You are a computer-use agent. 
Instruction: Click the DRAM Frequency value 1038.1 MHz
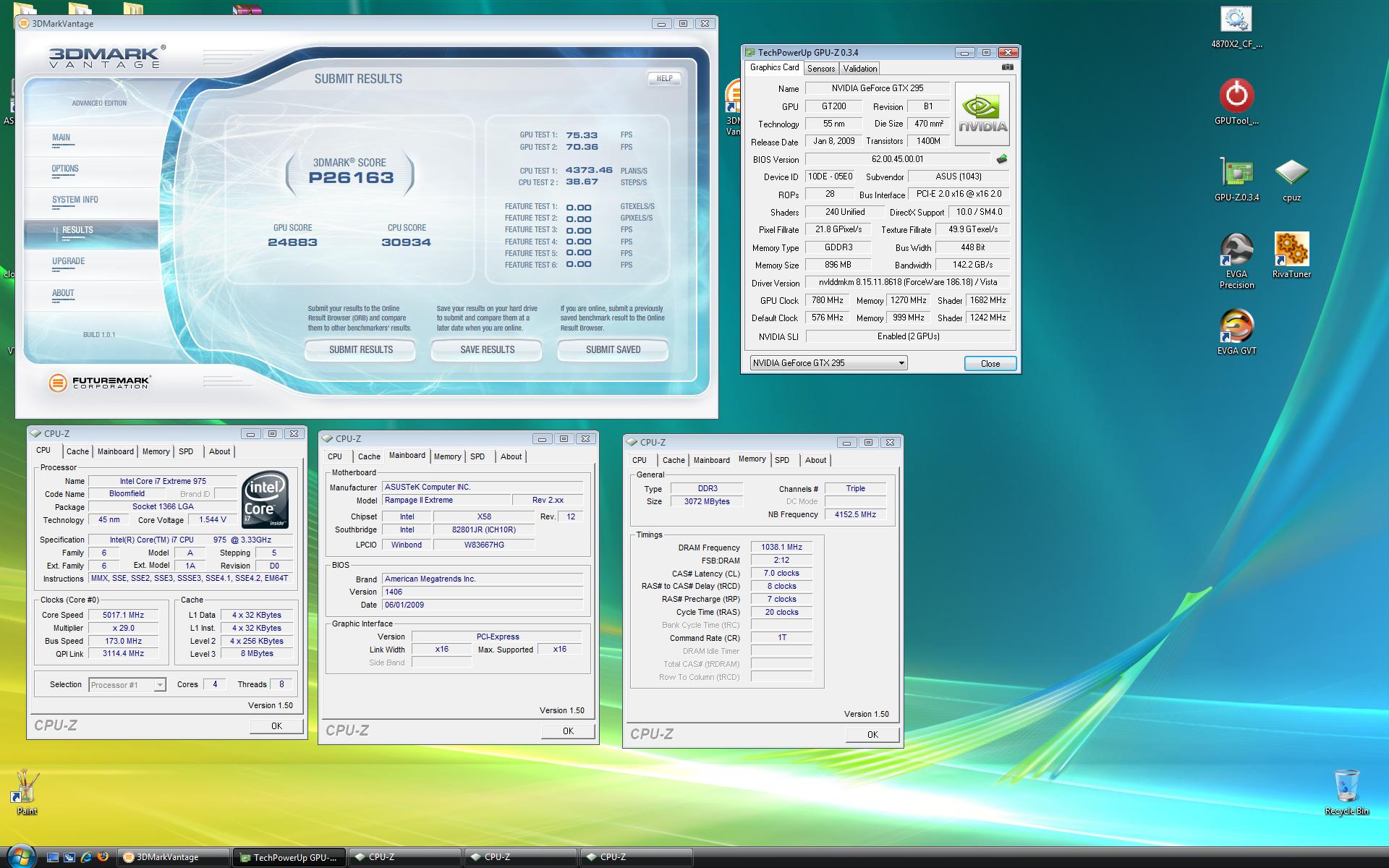pyautogui.click(x=781, y=548)
